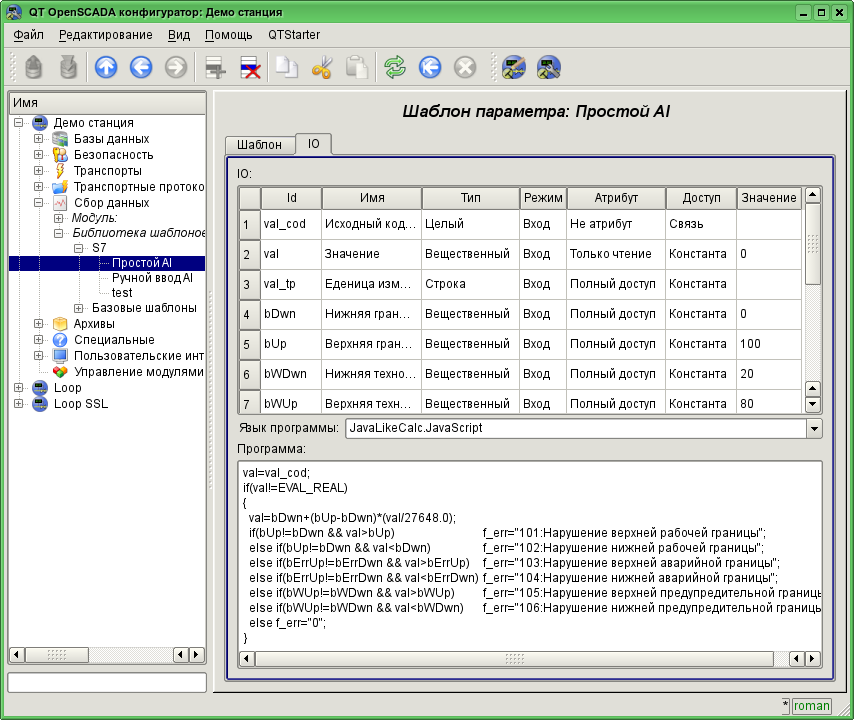This screenshot has height=720, width=854.
Task: Collapse the S7 library node
Action: coord(78,248)
